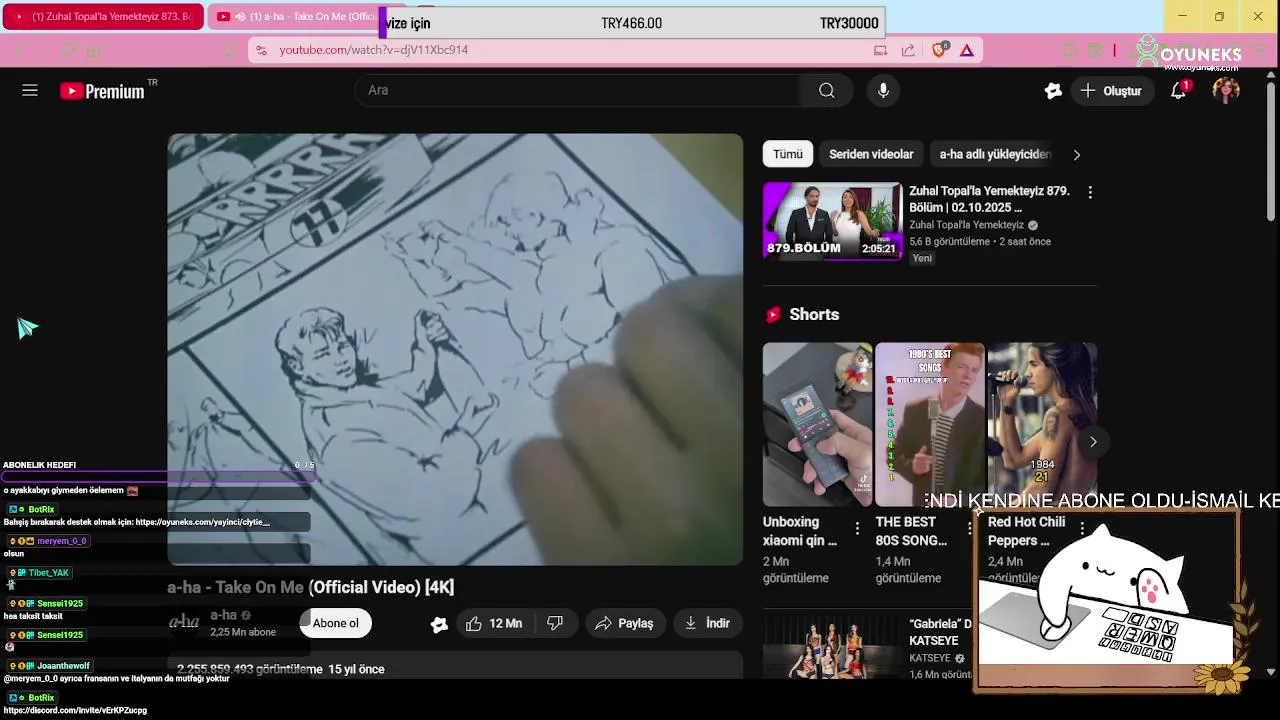Viewport: 1280px width, 720px height.
Task: Open the site info icon in address bar
Action: point(261,50)
